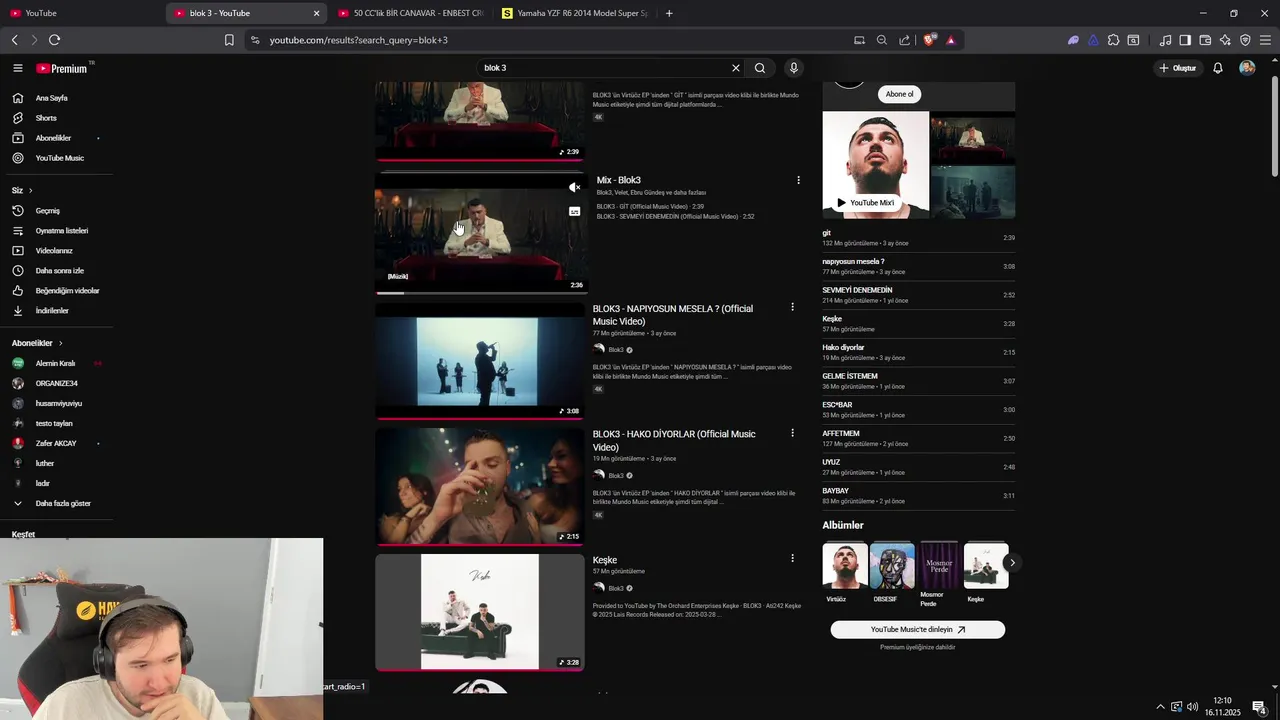
Task: Open a new browser tab
Action: click(x=669, y=13)
